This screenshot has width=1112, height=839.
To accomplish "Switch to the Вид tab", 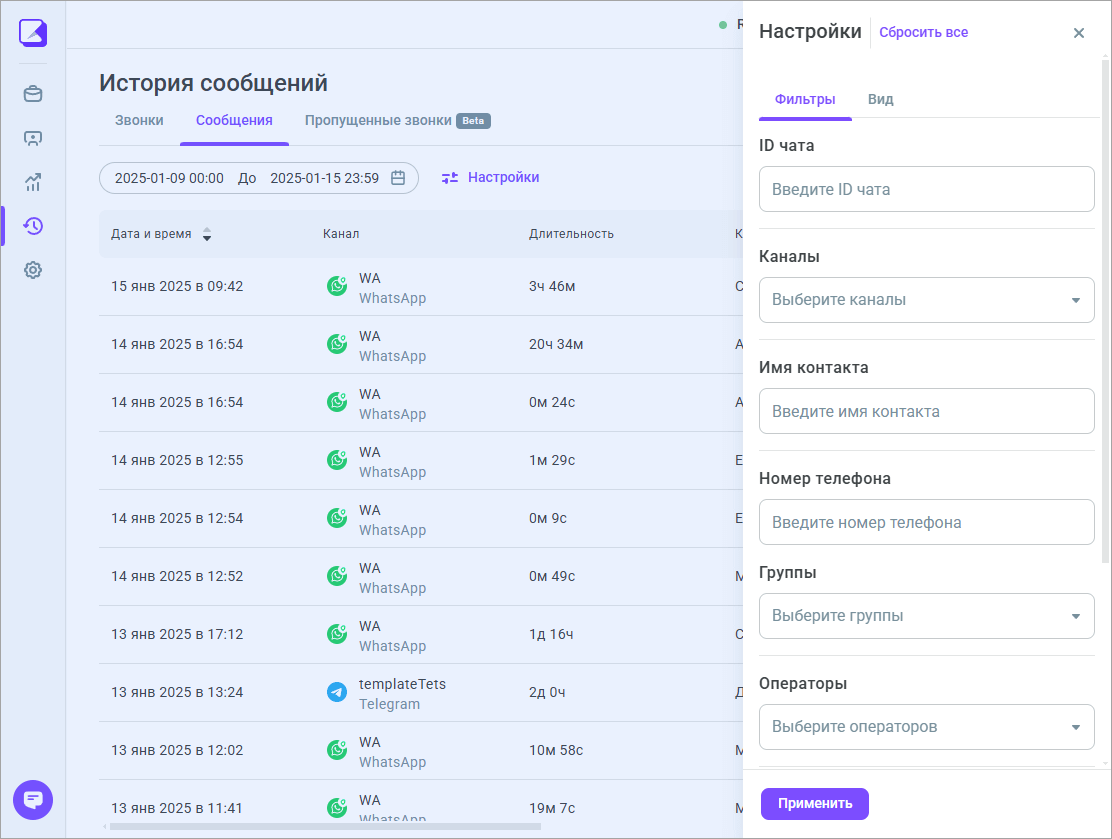I will [x=880, y=99].
